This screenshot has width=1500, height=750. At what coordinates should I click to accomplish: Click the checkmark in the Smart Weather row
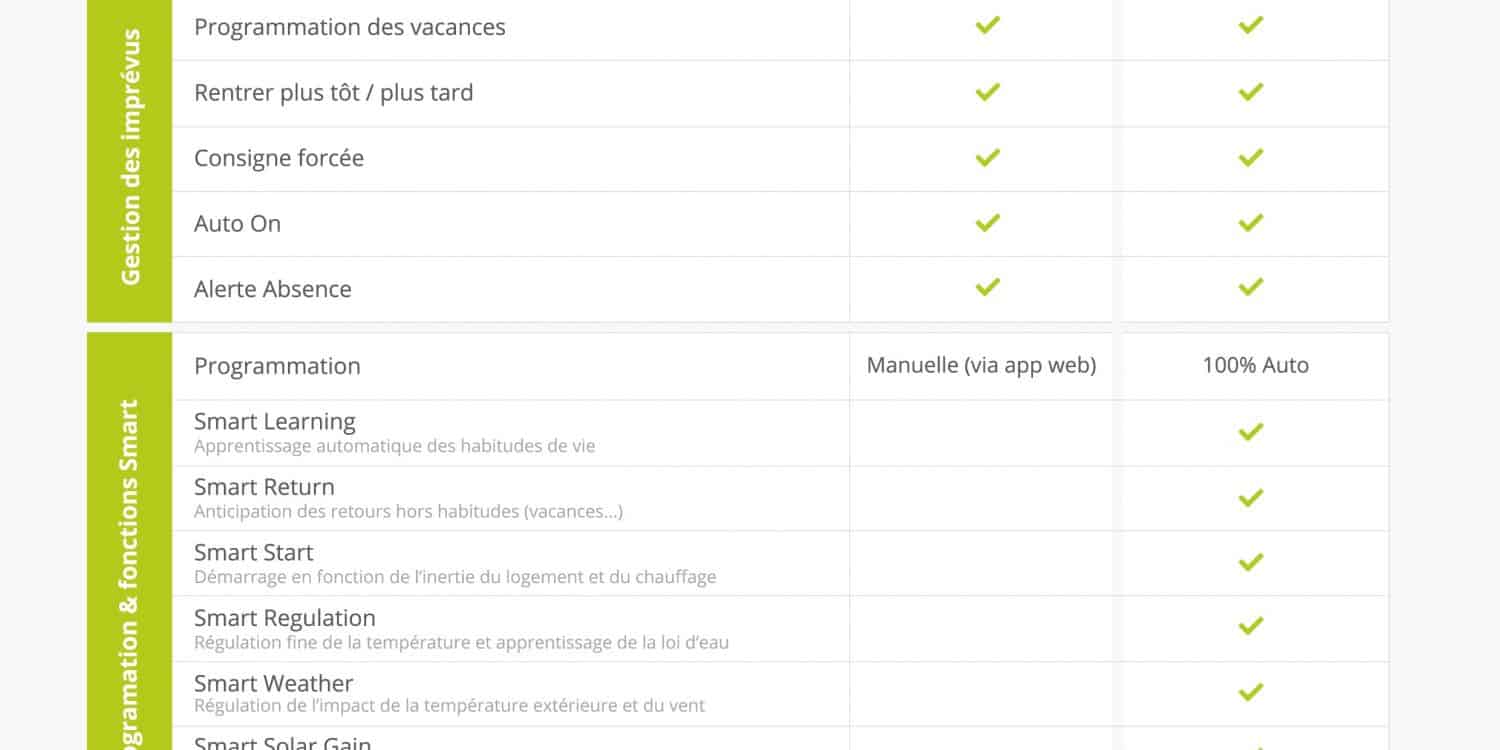pos(1250,692)
